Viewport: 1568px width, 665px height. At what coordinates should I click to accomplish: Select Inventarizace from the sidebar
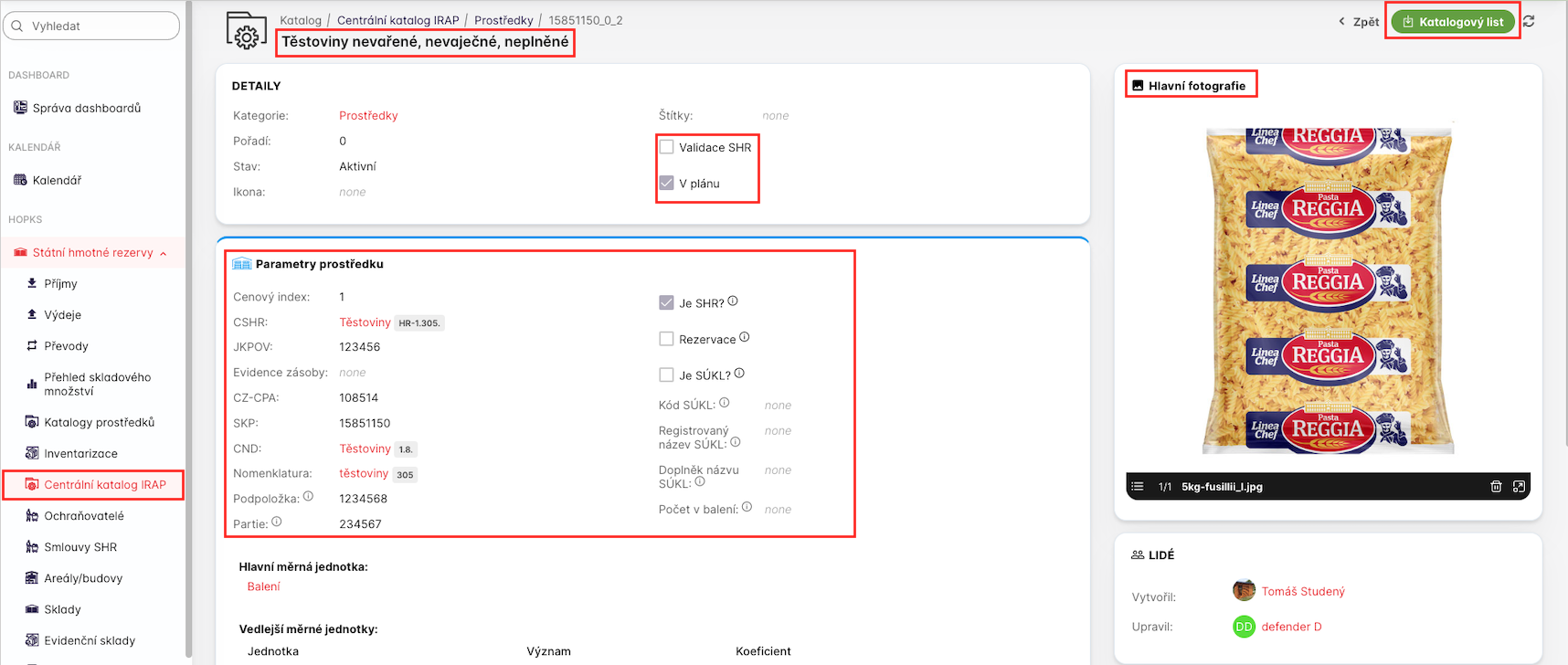[x=80, y=454]
